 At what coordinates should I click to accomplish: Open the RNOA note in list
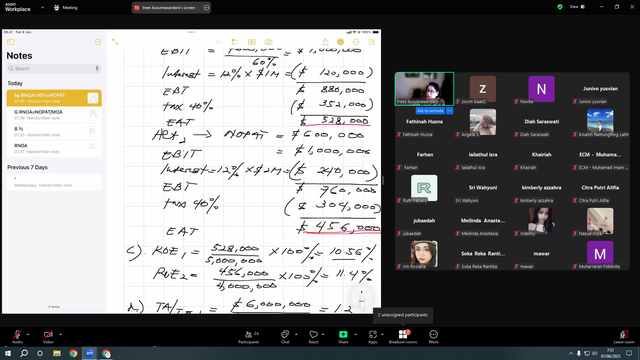tap(54, 148)
